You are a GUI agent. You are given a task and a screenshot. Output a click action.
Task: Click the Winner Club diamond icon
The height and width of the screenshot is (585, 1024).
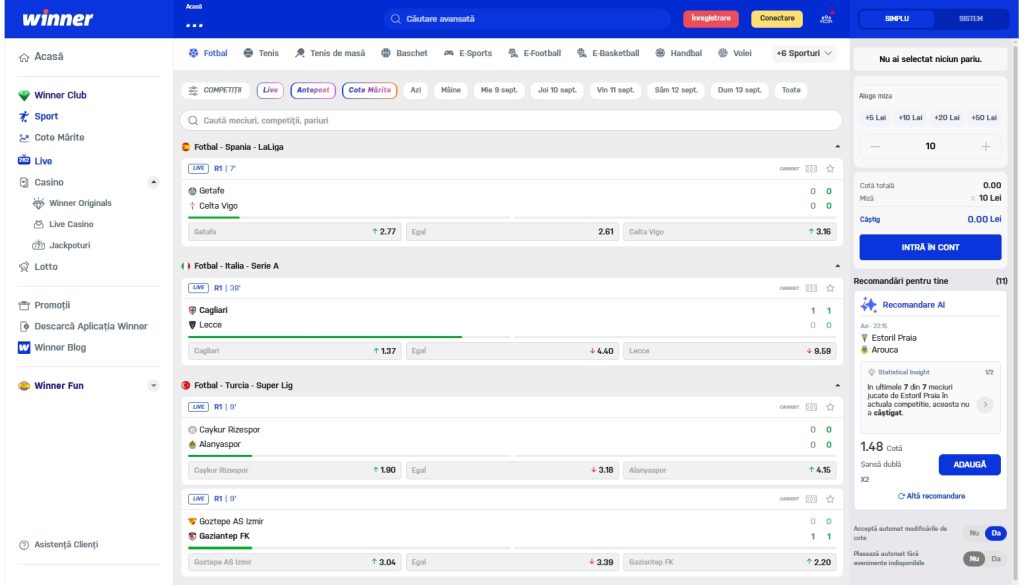[24, 95]
